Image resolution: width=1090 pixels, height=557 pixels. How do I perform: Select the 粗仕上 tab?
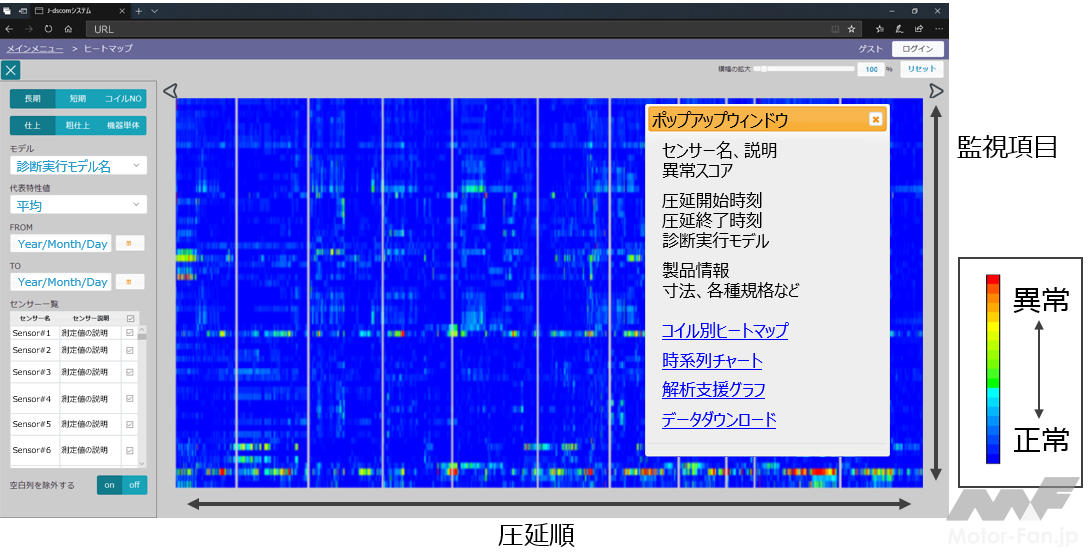(x=78, y=125)
